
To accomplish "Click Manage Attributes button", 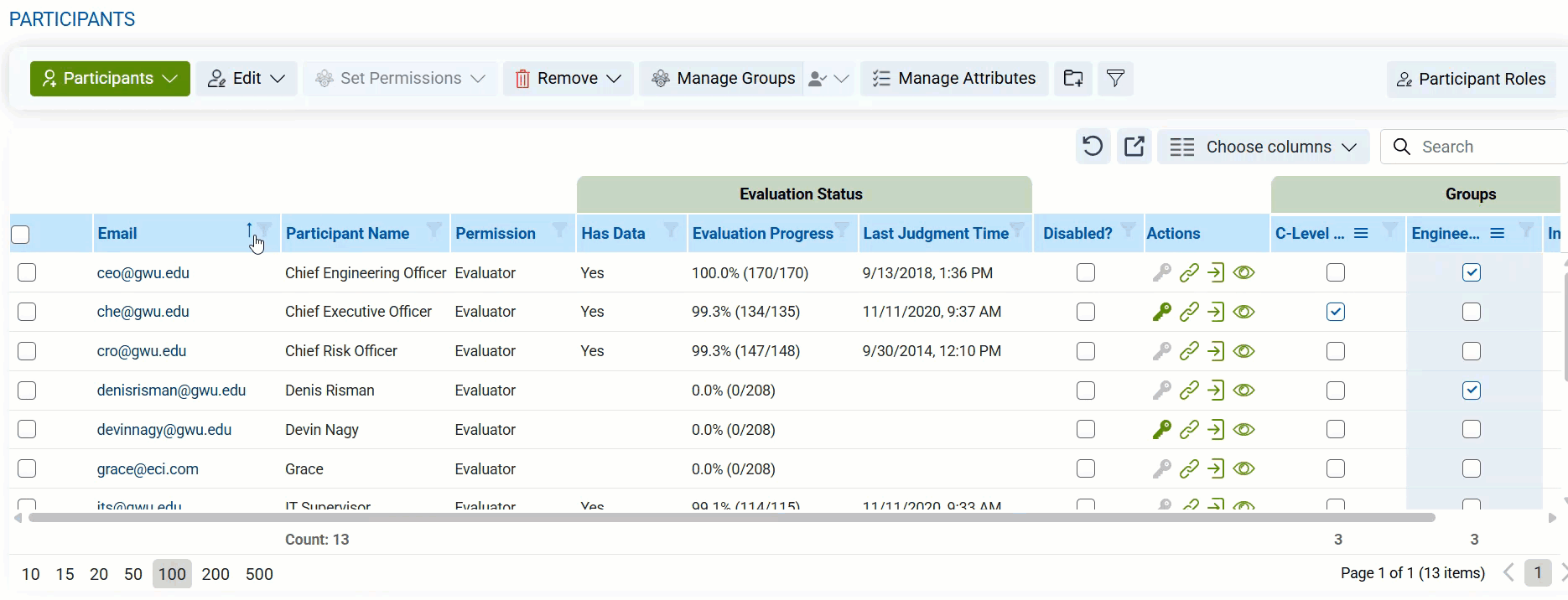I will pos(954,79).
